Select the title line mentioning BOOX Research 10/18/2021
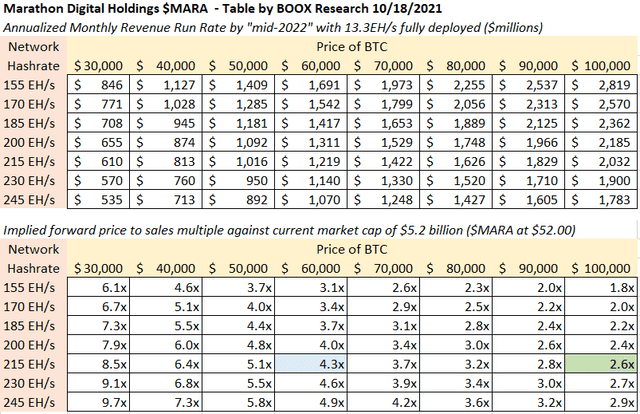This screenshot has width=640, height=414. [x=222, y=8]
